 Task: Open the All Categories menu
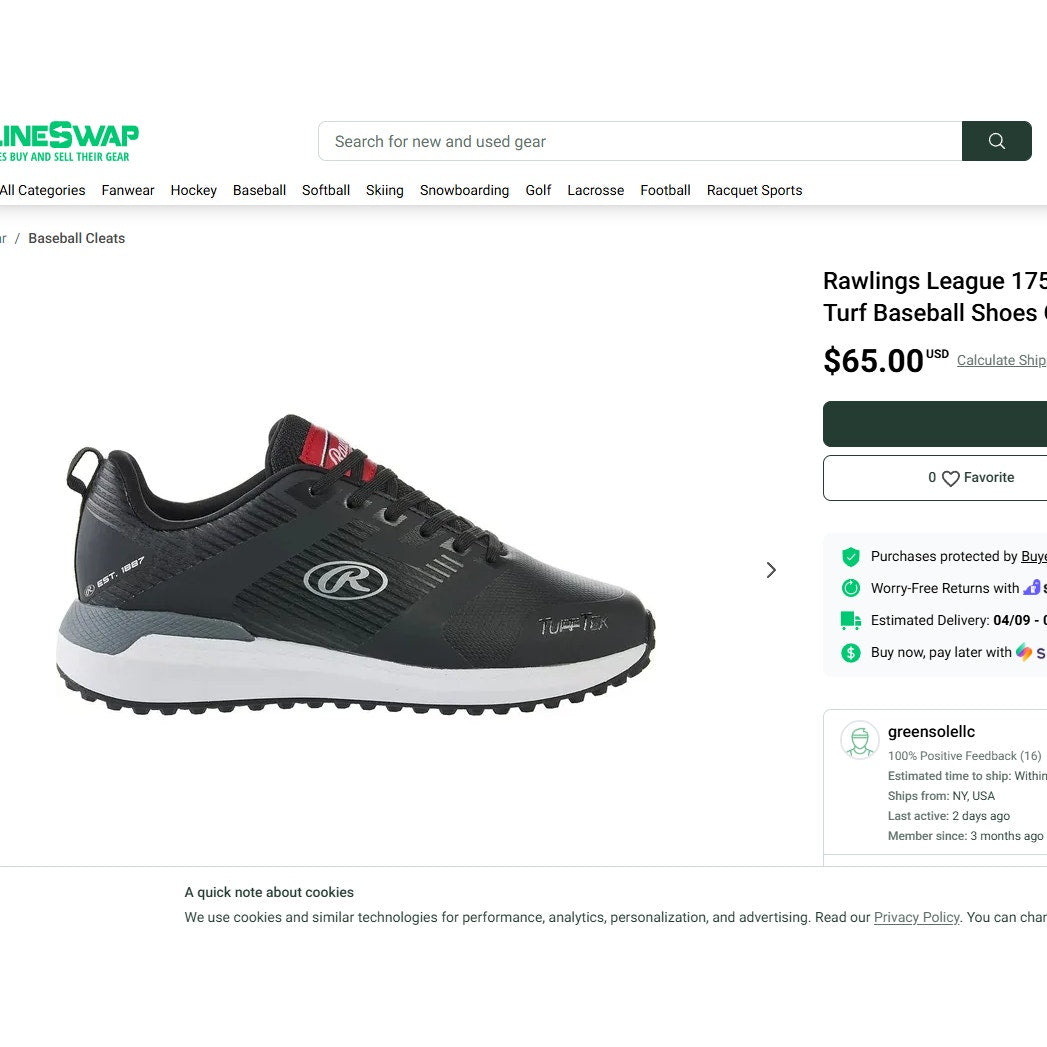(x=43, y=190)
